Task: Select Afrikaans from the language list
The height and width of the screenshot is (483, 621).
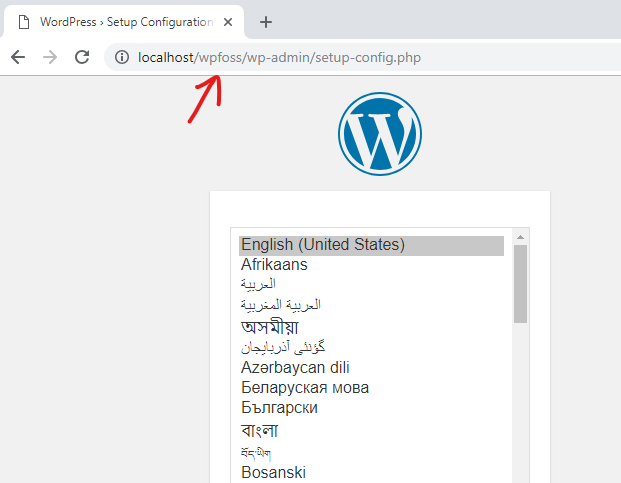Action: (x=371, y=265)
